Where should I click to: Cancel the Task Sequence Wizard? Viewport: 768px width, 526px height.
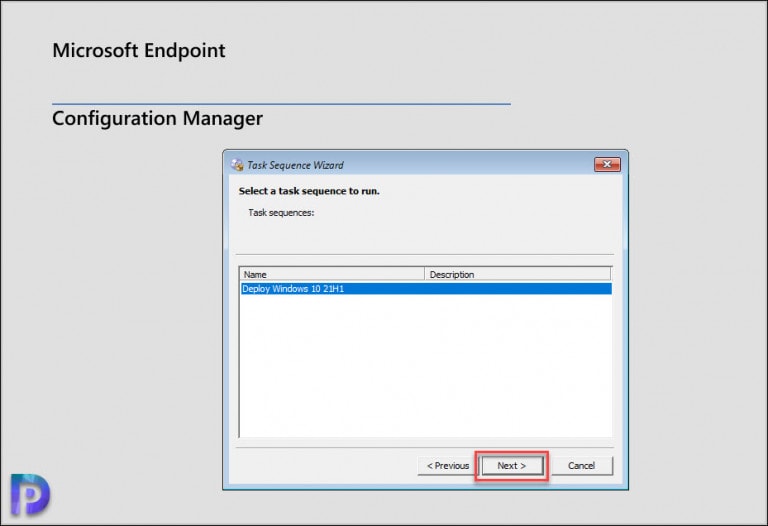[581, 466]
